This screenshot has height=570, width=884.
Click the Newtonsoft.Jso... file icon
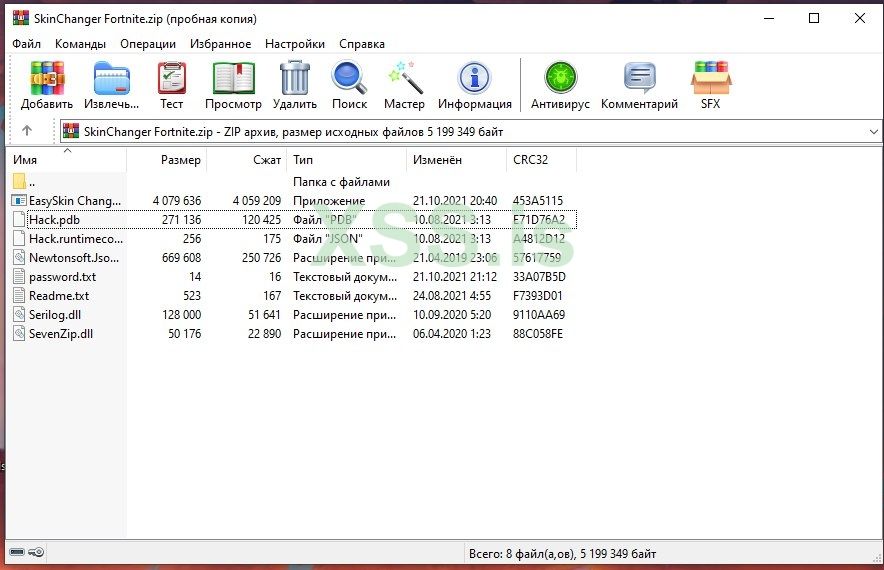click(19, 258)
